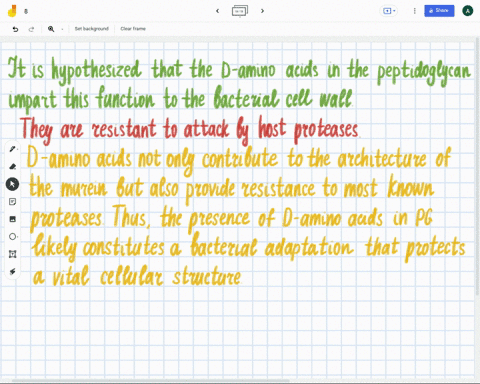The image size is (480, 384).
Task: Click Set background
Action: [x=92, y=29]
